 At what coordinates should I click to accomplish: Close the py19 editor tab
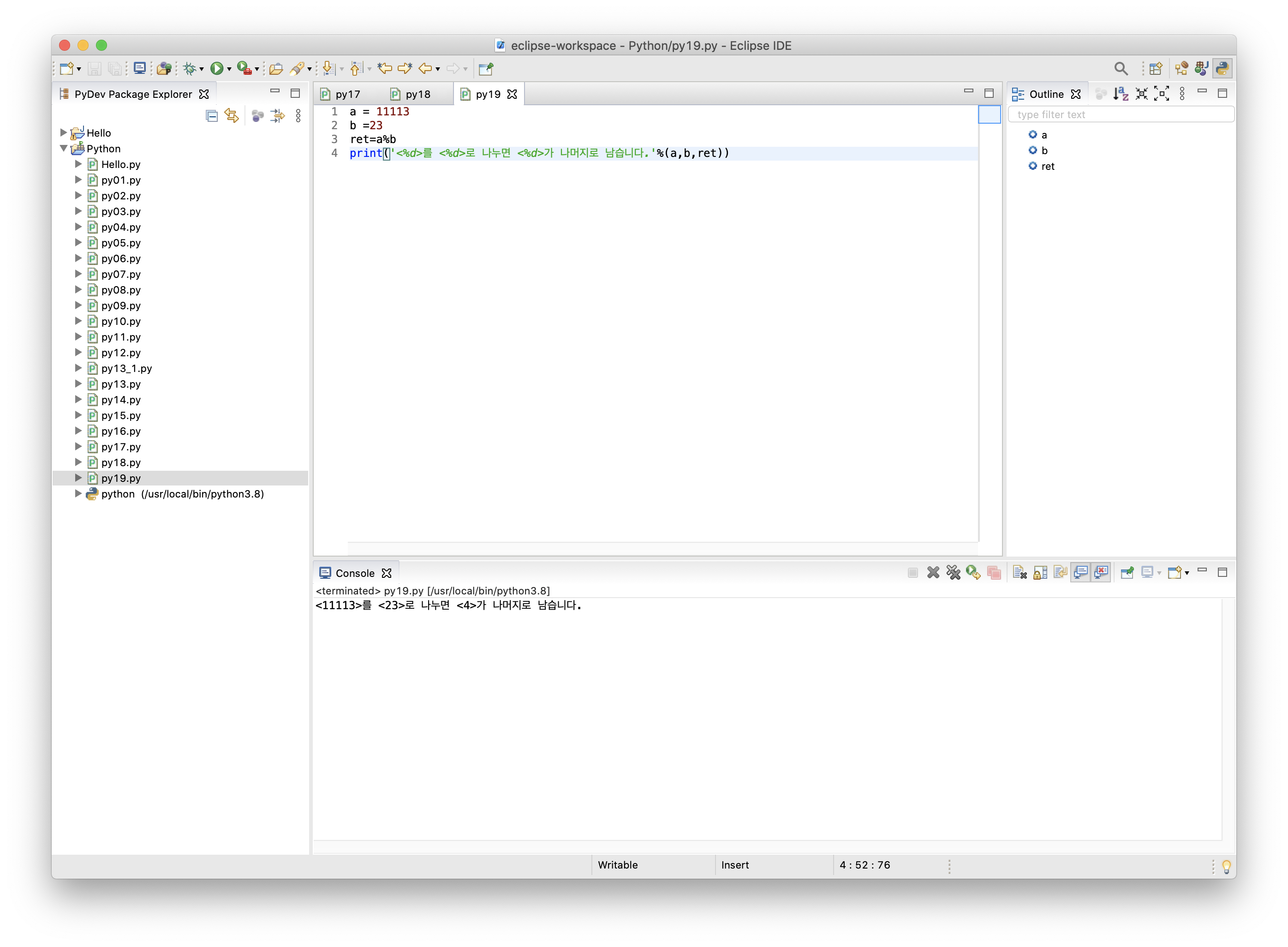pyautogui.click(x=512, y=94)
